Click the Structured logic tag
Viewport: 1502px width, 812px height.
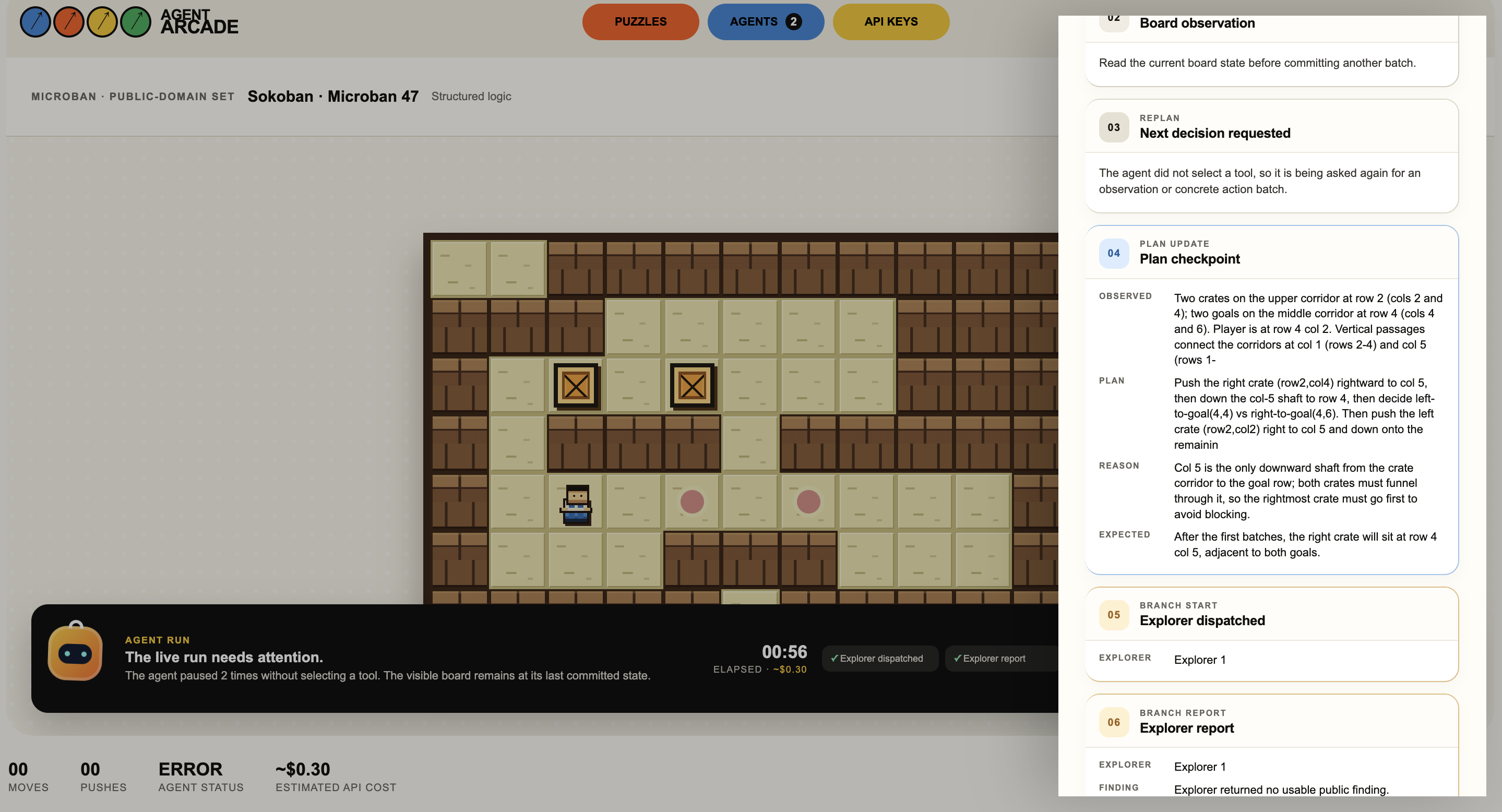tap(471, 96)
